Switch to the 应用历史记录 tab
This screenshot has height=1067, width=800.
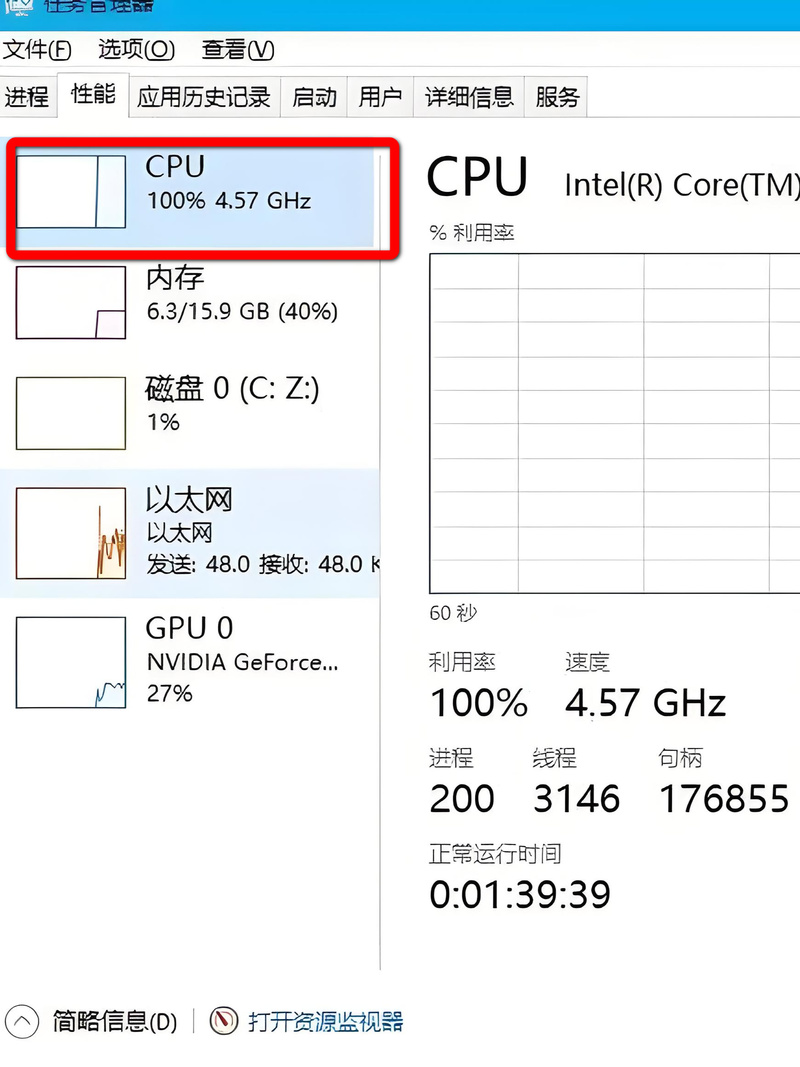(203, 96)
